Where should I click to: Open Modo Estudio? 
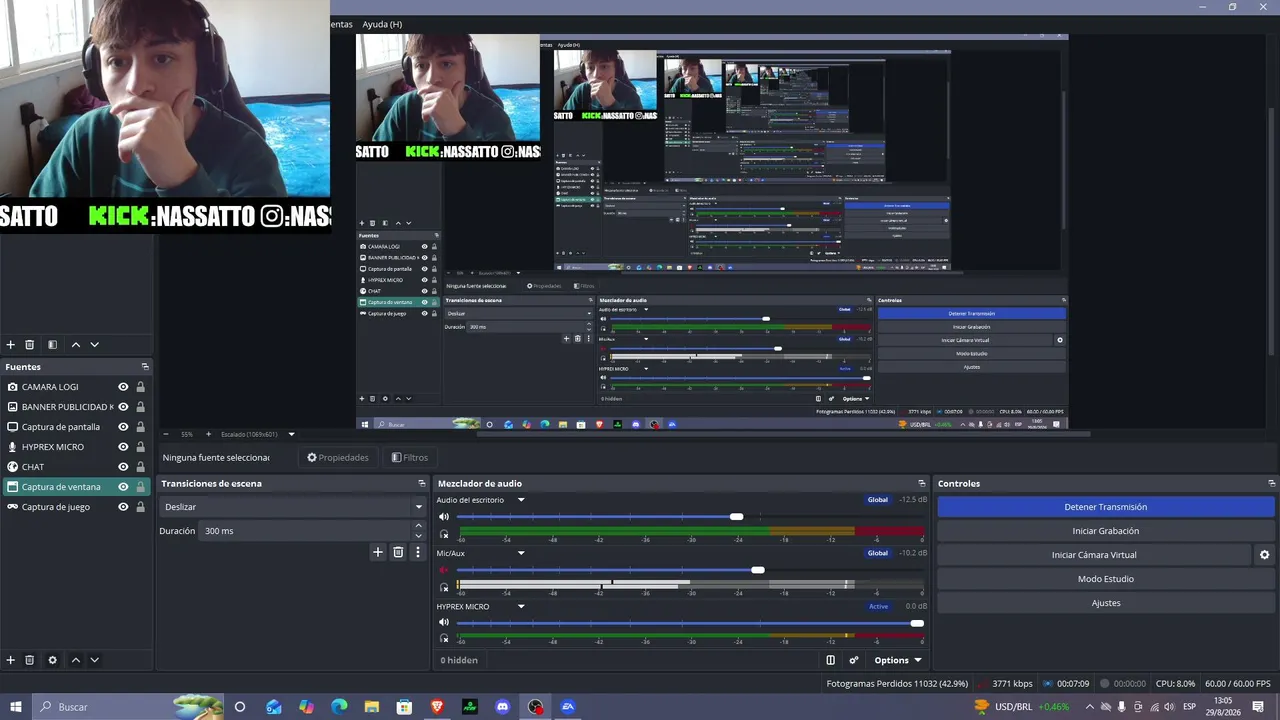(1105, 579)
